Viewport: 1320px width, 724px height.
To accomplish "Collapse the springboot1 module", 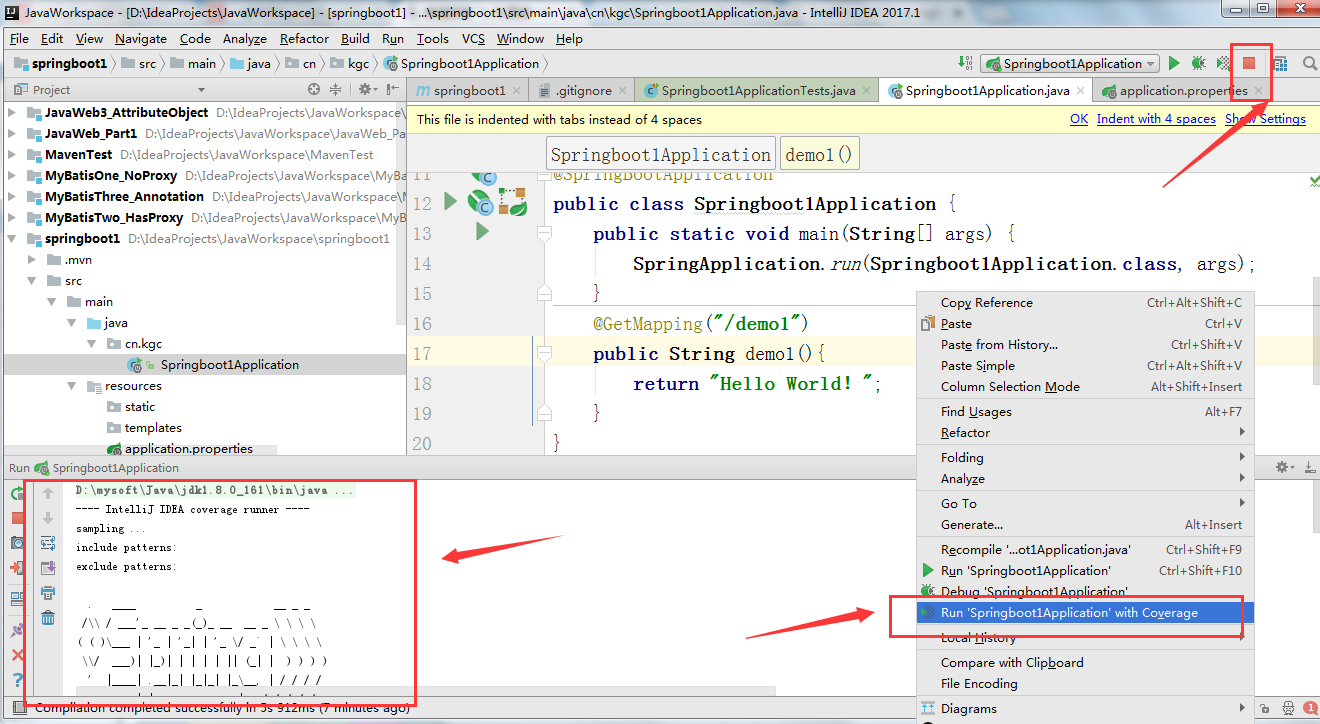I will (12, 239).
